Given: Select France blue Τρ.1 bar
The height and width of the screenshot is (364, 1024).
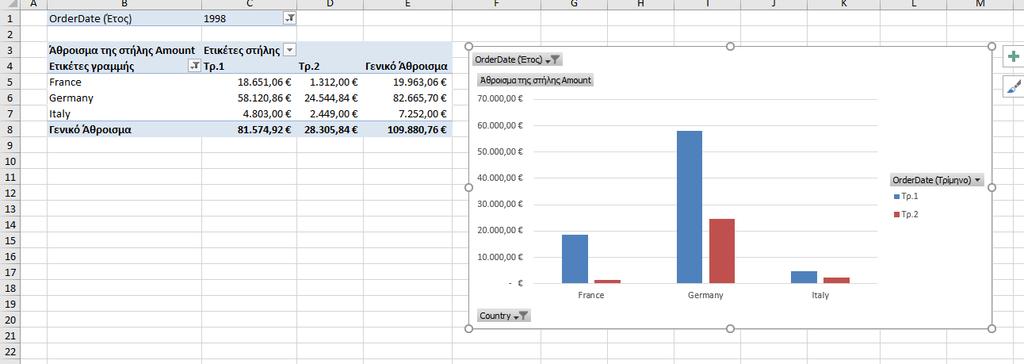Looking at the screenshot, I should click(x=575, y=259).
